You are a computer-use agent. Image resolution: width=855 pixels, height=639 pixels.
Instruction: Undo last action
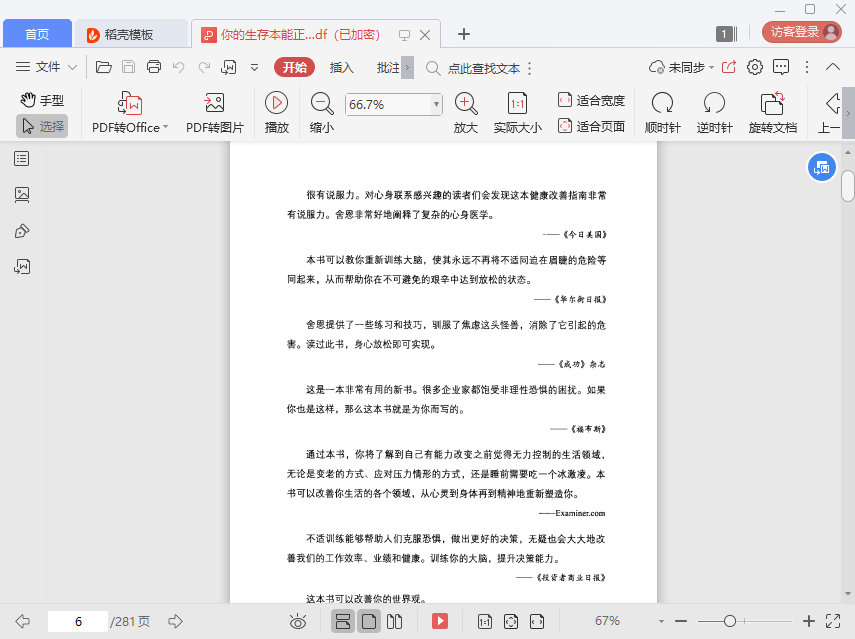tap(178, 67)
